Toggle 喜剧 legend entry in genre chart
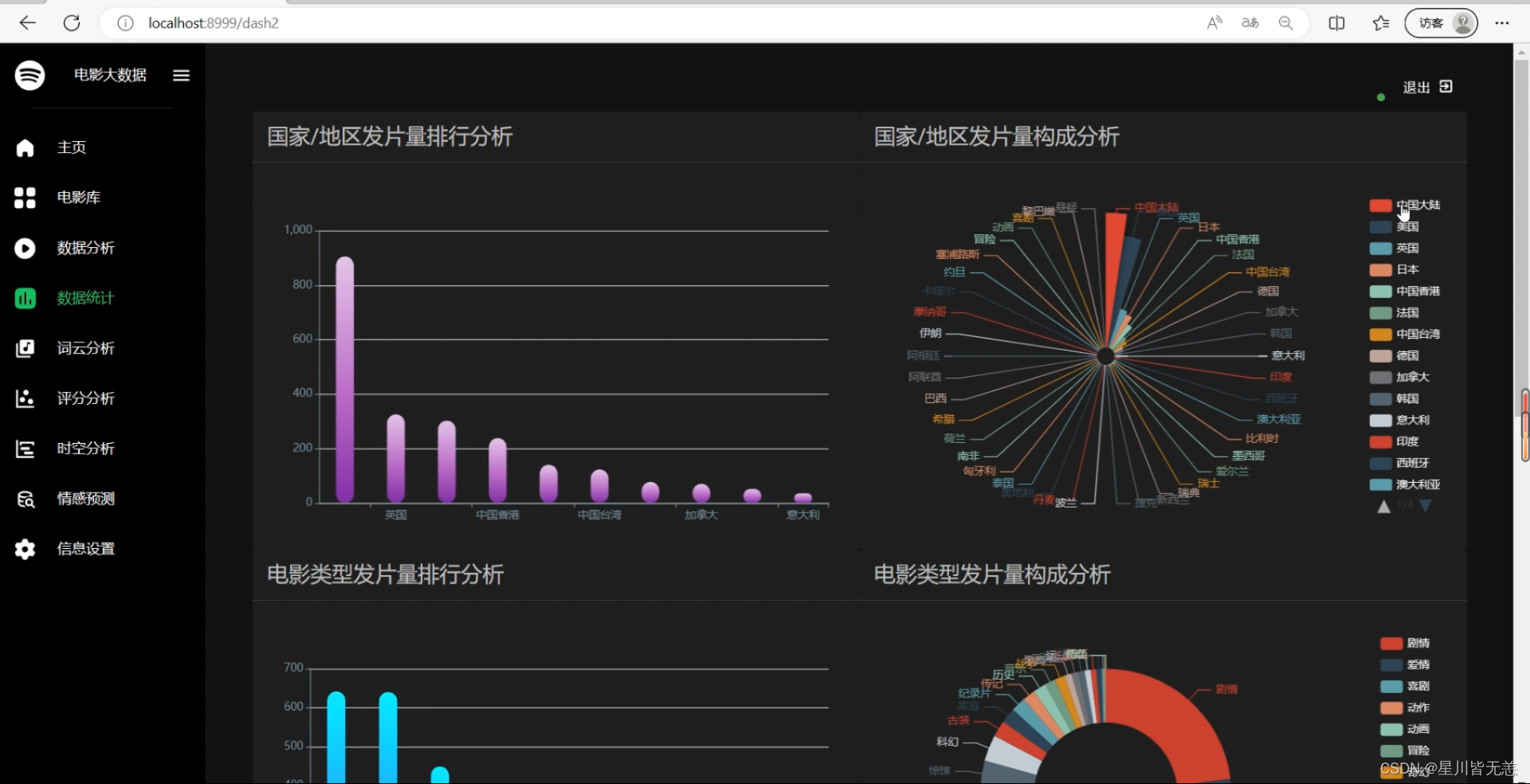The image size is (1530, 784). (x=1405, y=687)
